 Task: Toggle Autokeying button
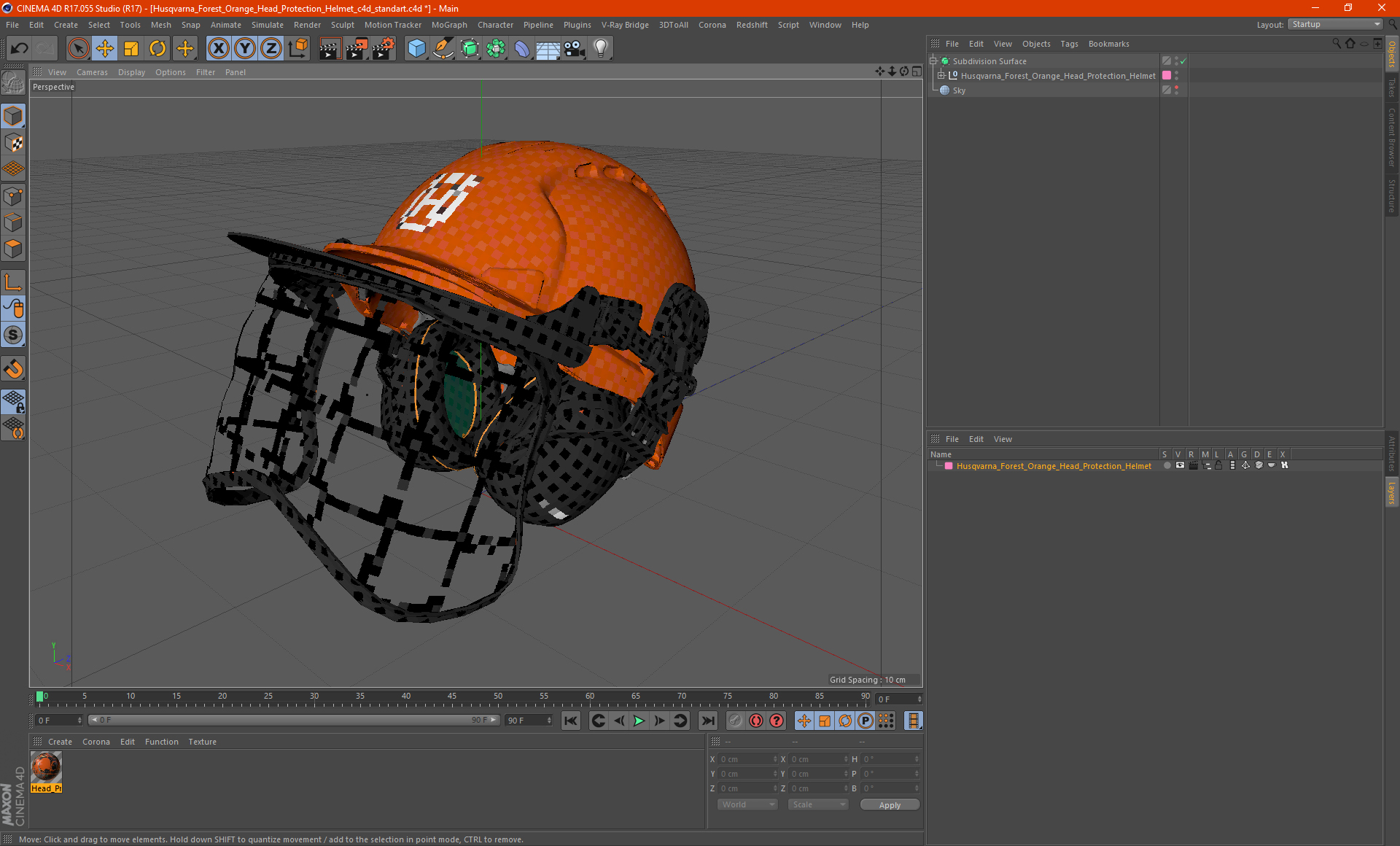pyautogui.click(x=756, y=721)
